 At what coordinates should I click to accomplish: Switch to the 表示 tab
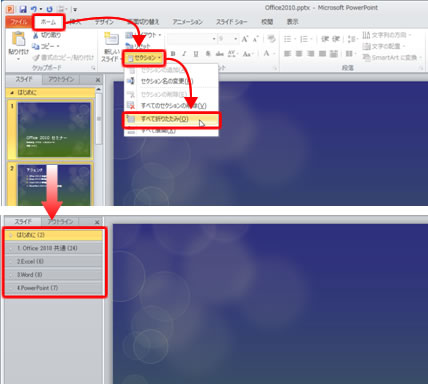pos(293,22)
